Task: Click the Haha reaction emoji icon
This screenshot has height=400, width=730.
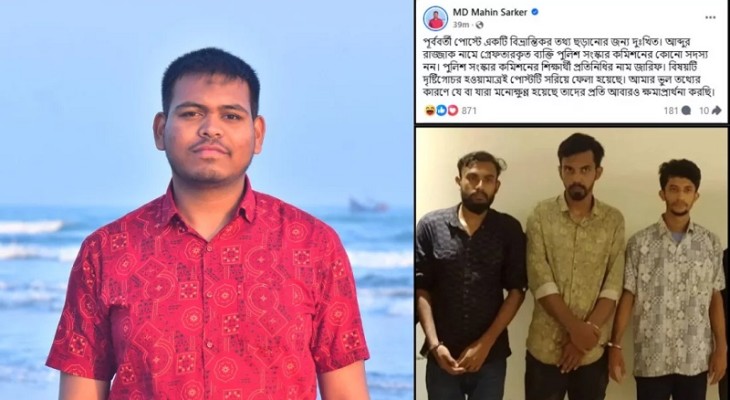Action: [430, 110]
